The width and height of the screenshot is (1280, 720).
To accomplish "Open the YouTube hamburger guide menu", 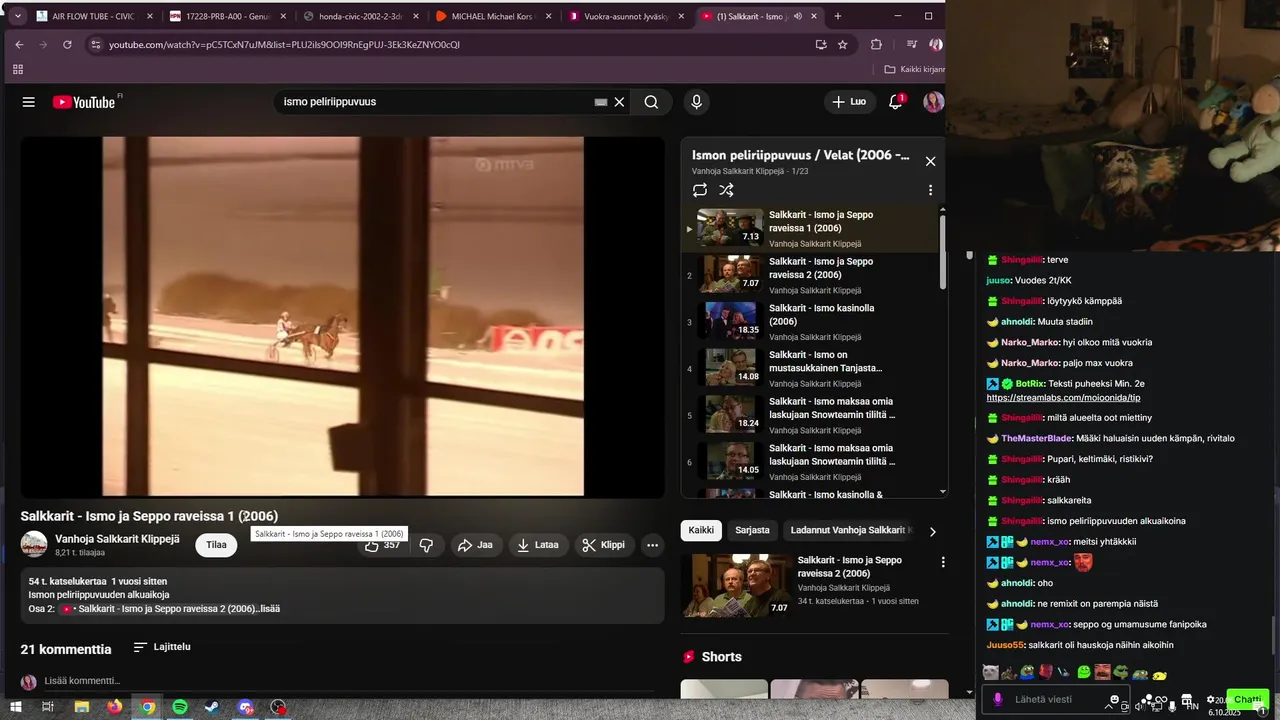I will [x=29, y=102].
